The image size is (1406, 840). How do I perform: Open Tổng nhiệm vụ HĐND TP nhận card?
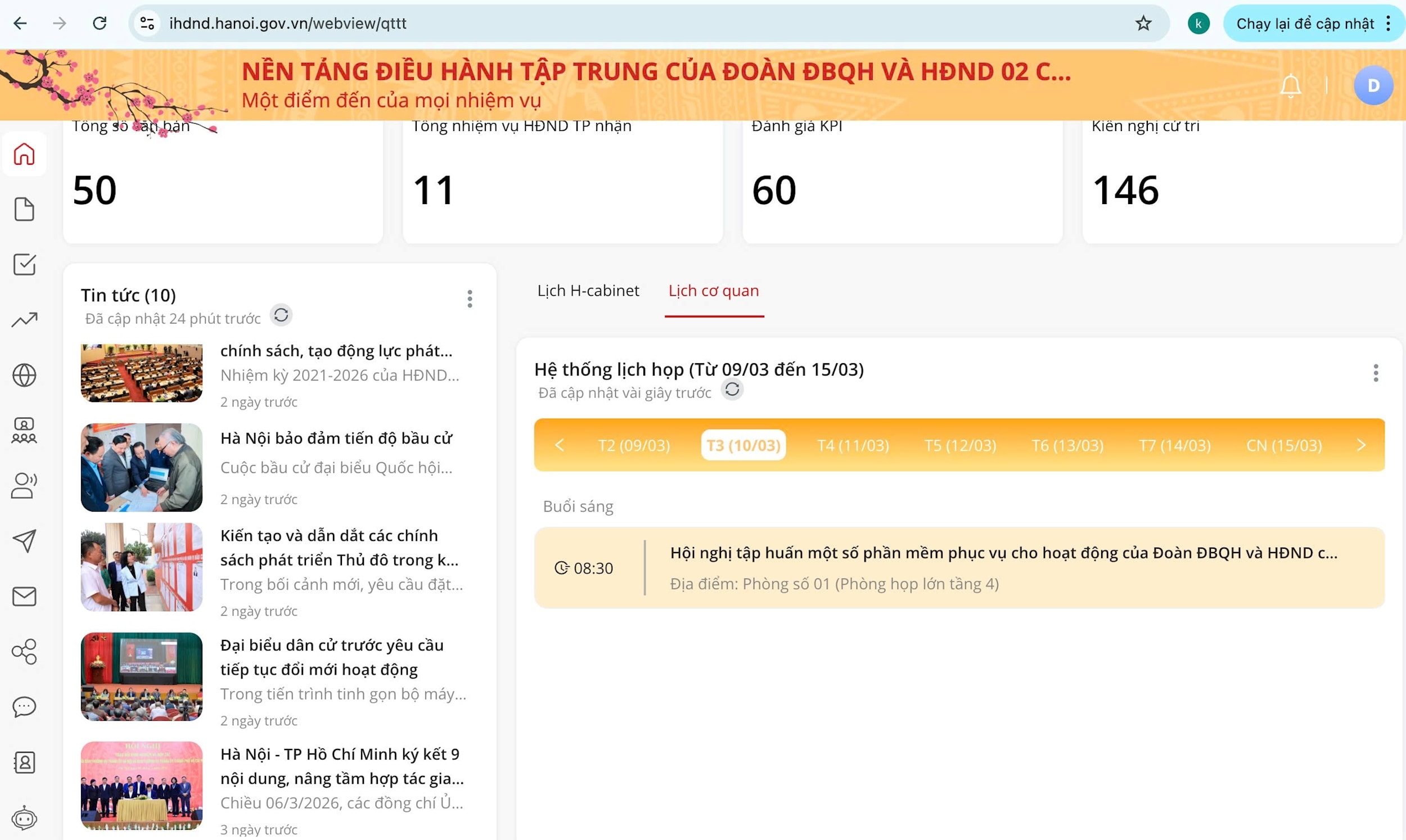click(562, 182)
